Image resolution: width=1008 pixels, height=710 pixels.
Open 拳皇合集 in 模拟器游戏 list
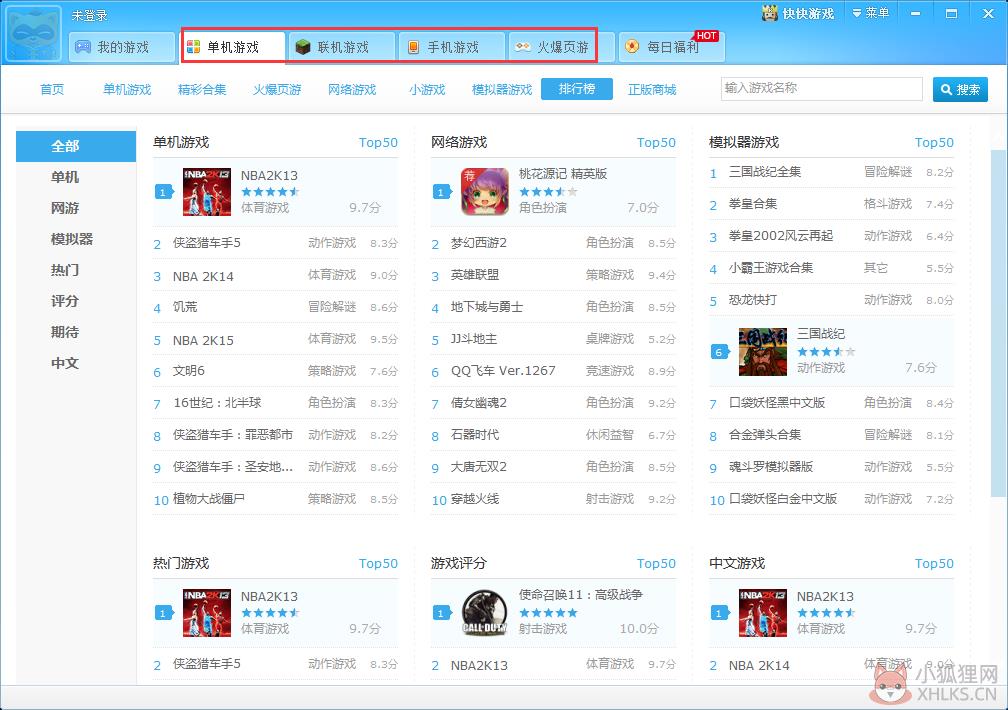[x=753, y=204]
